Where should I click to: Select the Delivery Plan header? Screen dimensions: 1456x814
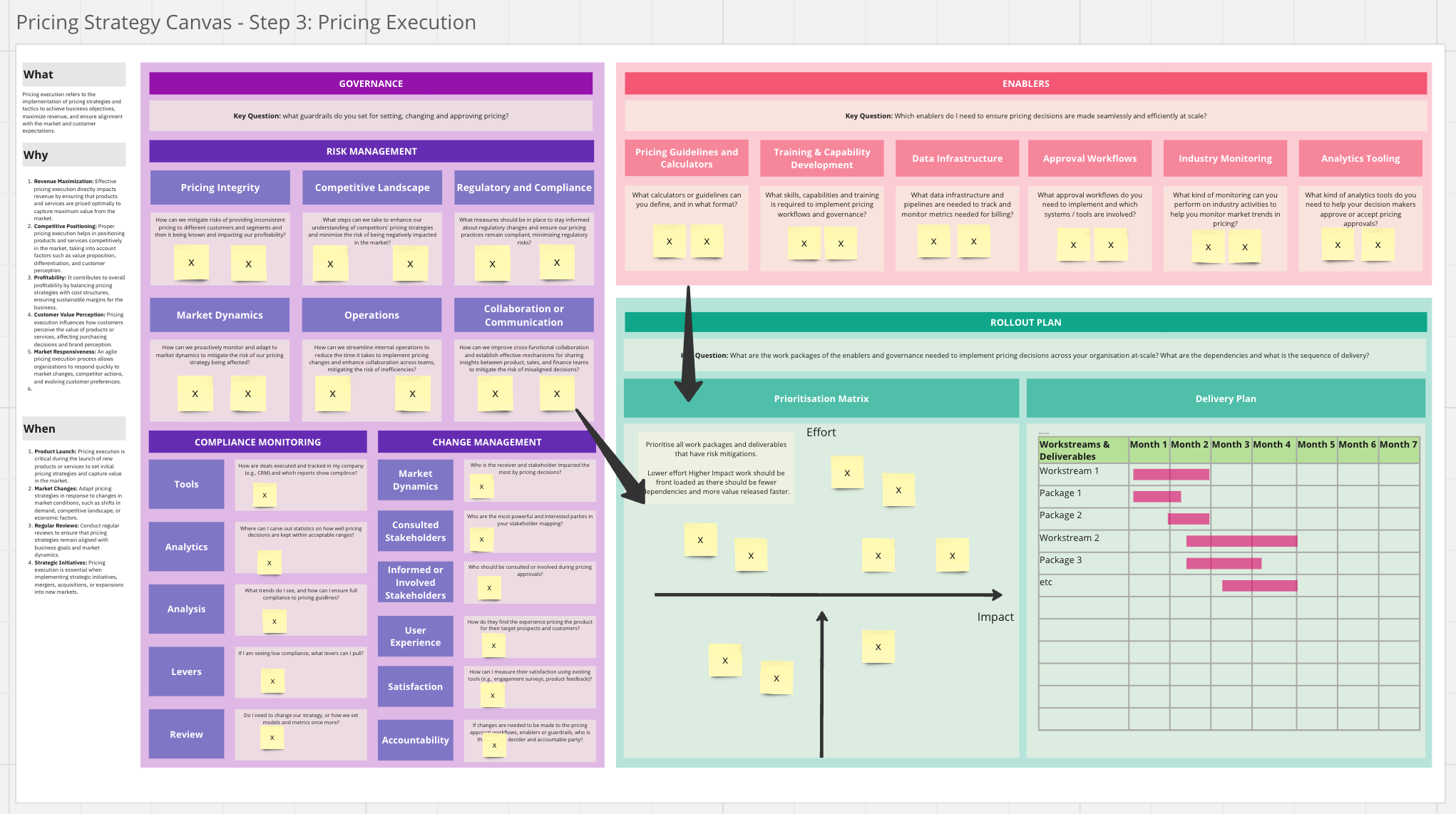tap(1226, 398)
